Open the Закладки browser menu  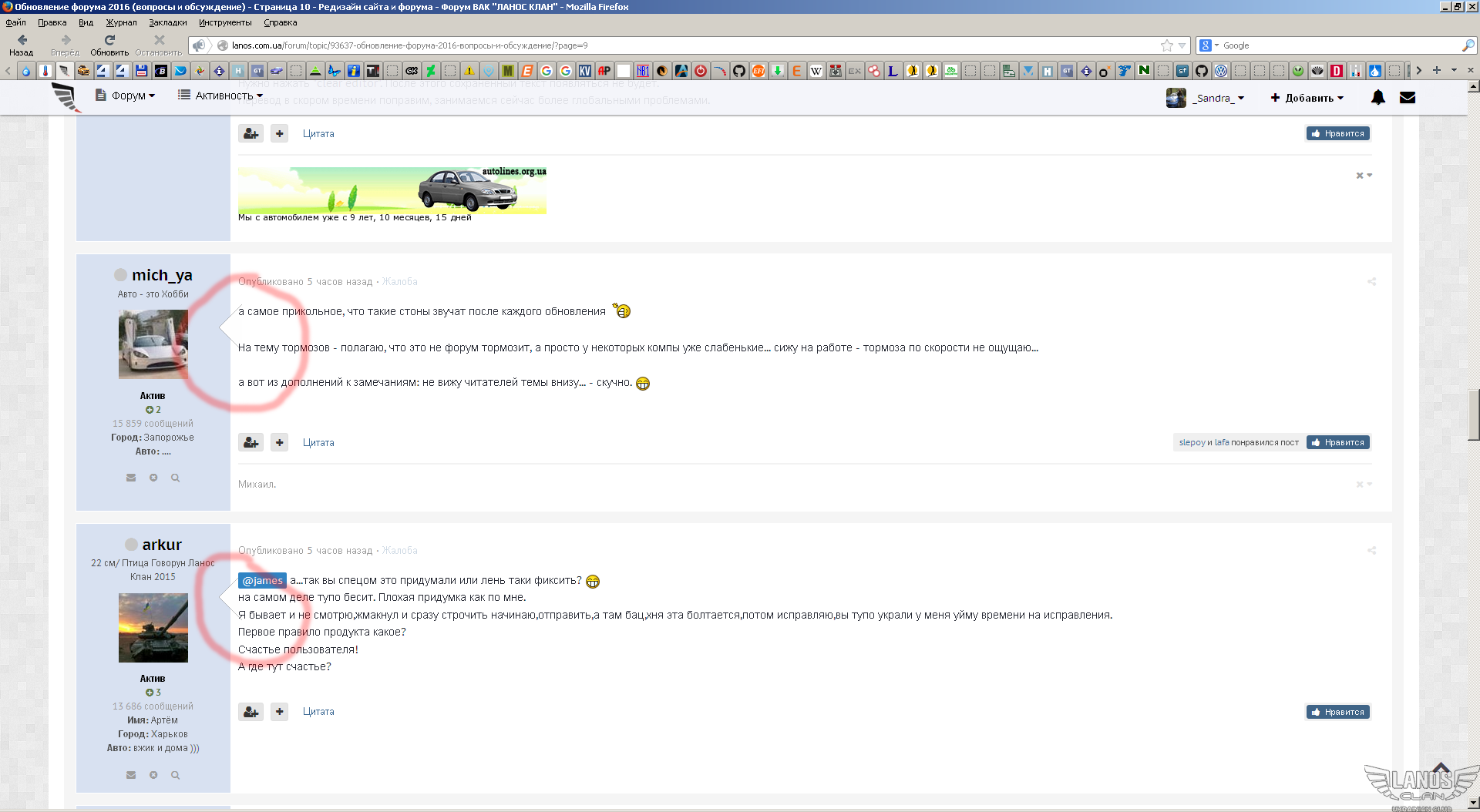(x=167, y=22)
